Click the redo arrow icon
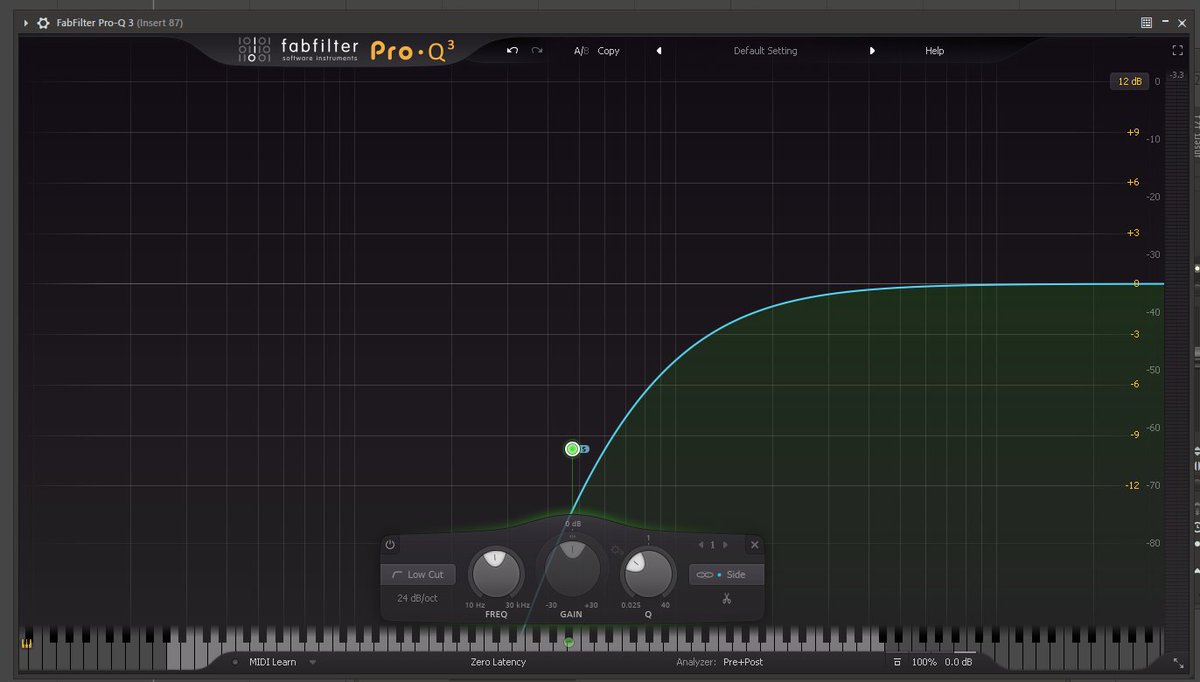The width and height of the screenshot is (1200, 682). click(x=537, y=51)
